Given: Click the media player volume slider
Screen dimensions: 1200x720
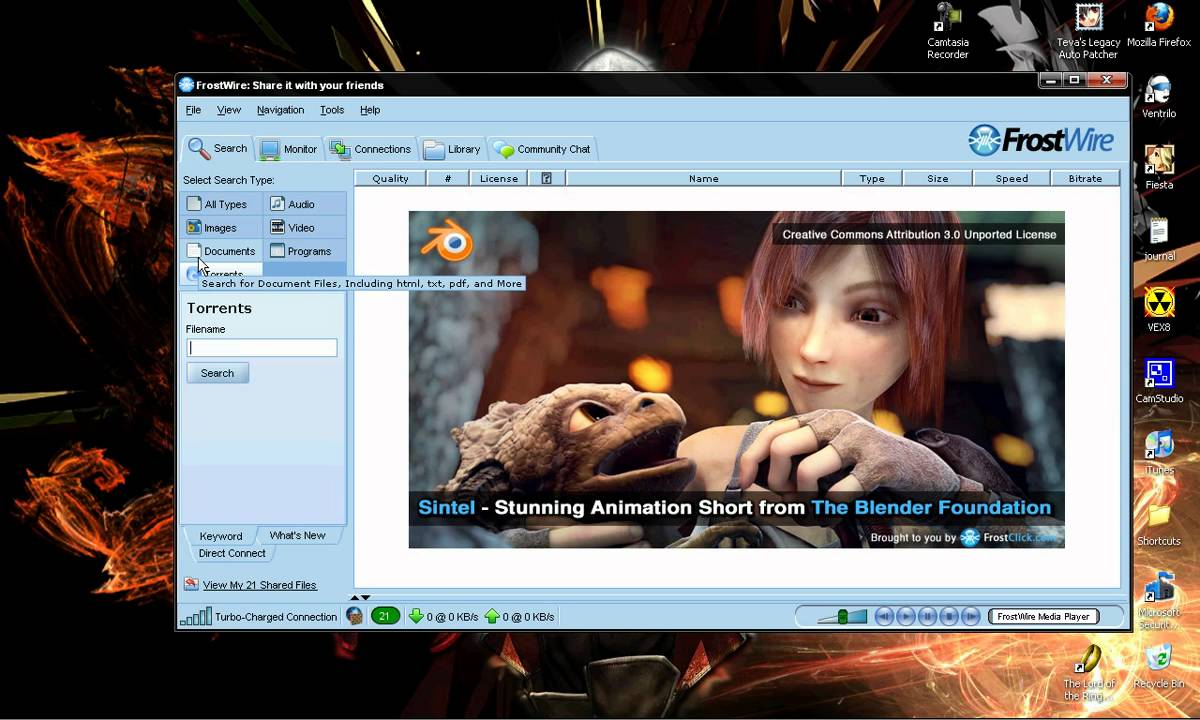Looking at the screenshot, I should (842, 616).
